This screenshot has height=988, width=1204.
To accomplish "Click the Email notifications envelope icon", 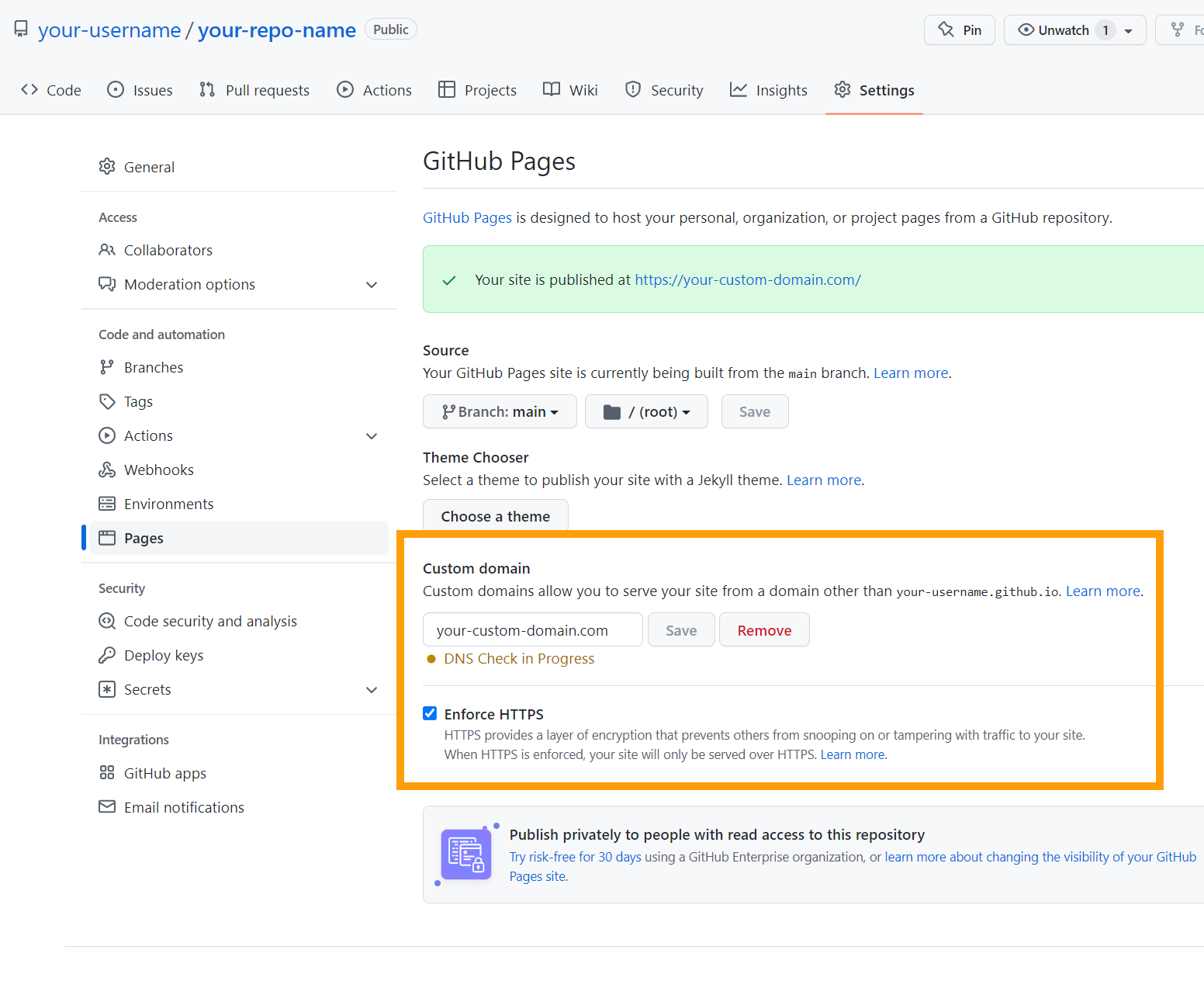I will pyautogui.click(x=106, y=807).
